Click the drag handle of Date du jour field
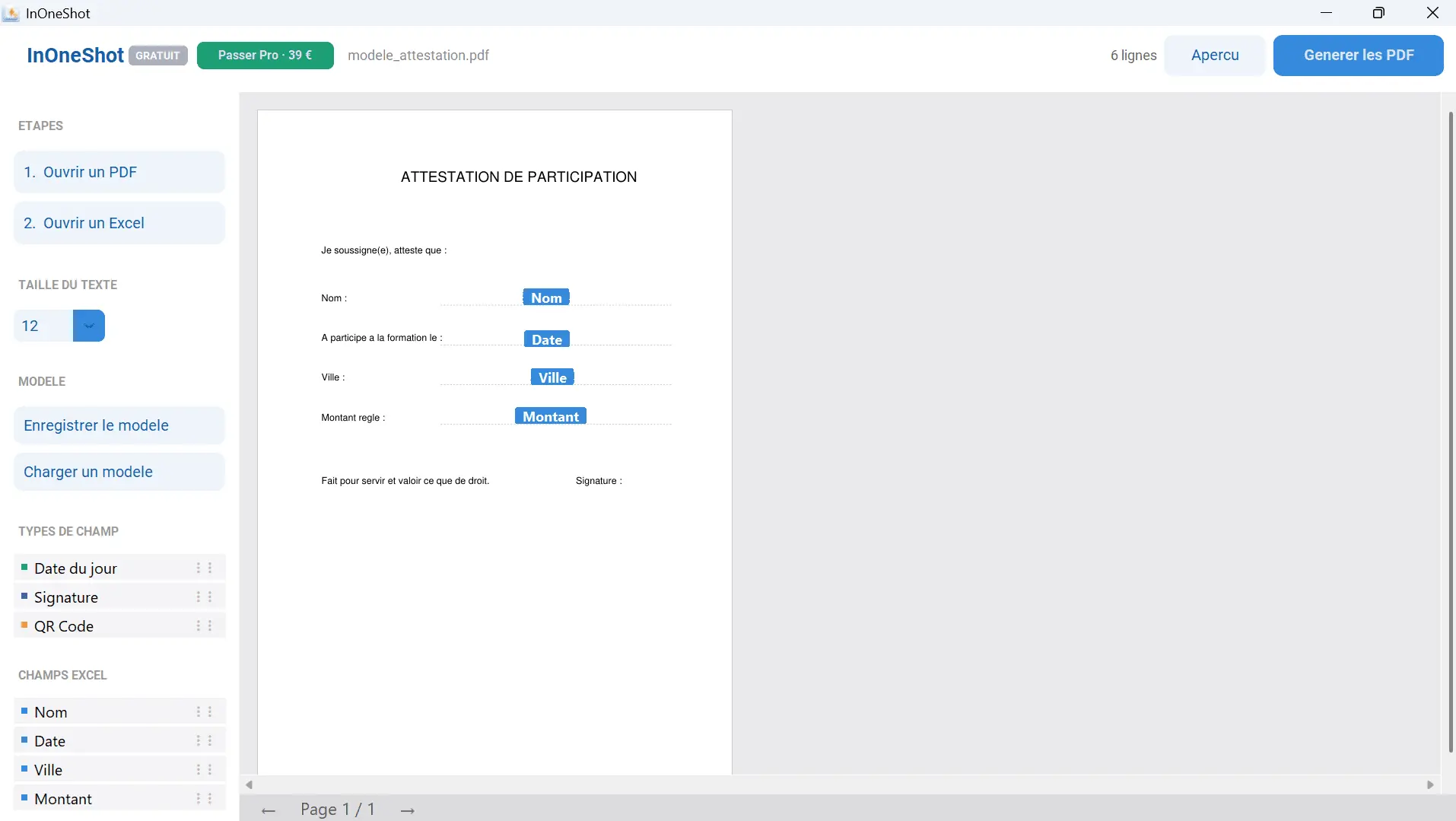The height and width of the screenshot is (821, 1456). click(204, 568)
